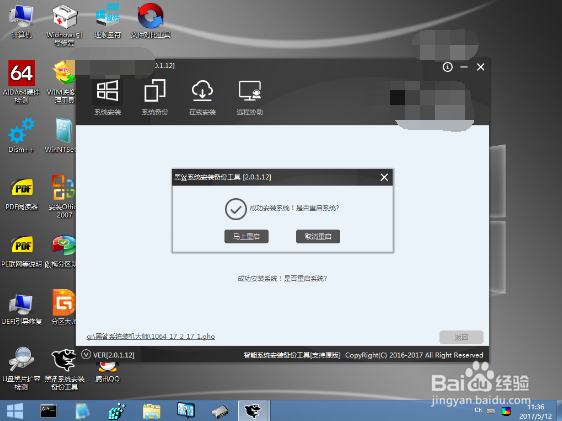The width and height of the screenshot is (562, 421).
Task: Open the WinNTSetup desktop icon
Action: pyautogui.click(x=61, y=135)
